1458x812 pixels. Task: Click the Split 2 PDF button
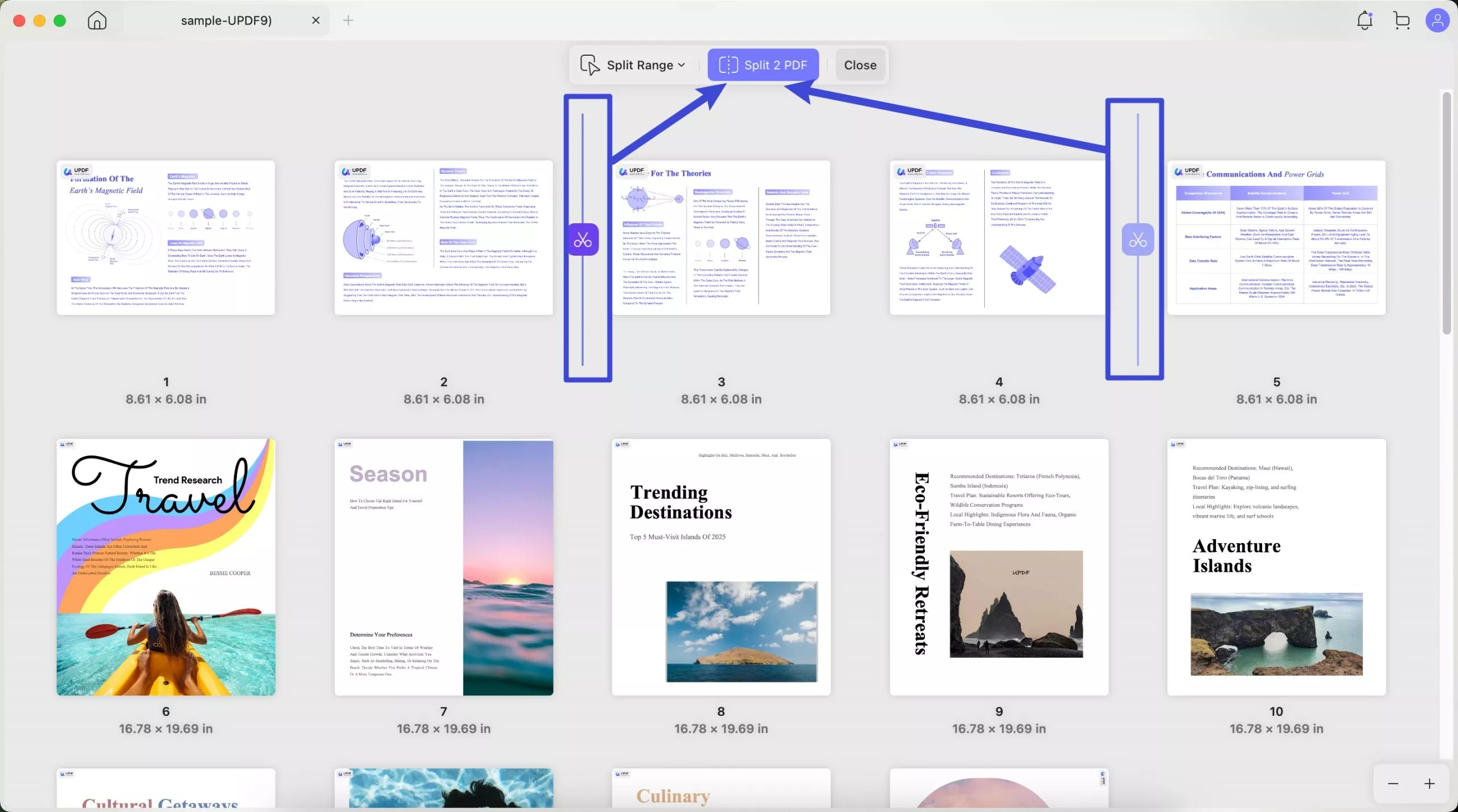763,65
